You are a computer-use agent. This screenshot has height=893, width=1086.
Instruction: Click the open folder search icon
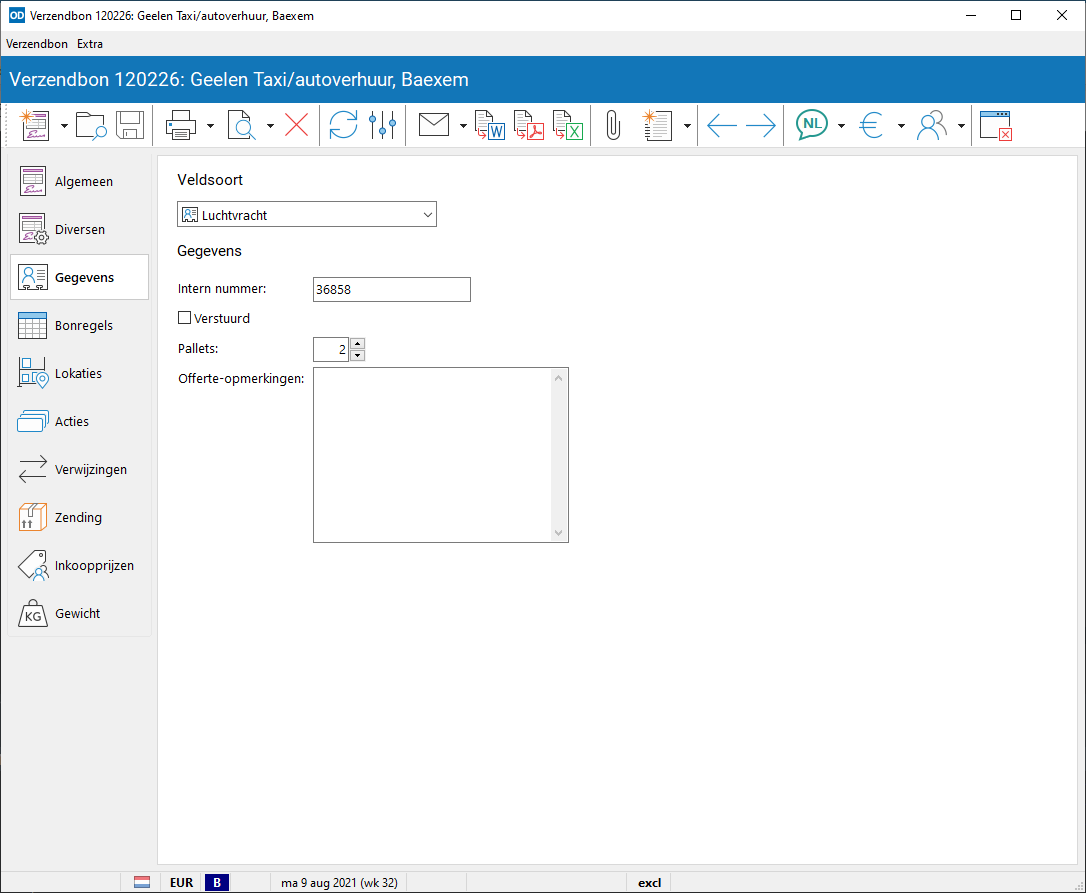click(91, 125)
